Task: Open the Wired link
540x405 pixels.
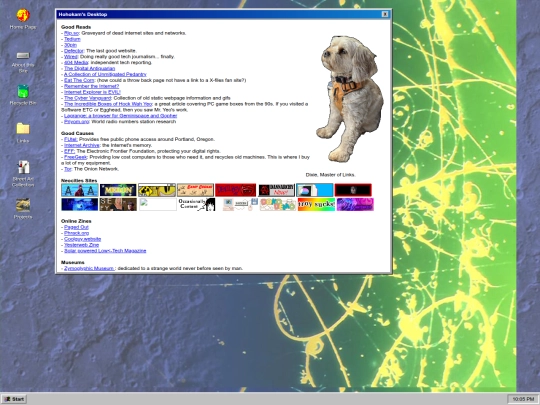Action: (x=71, y=57)
